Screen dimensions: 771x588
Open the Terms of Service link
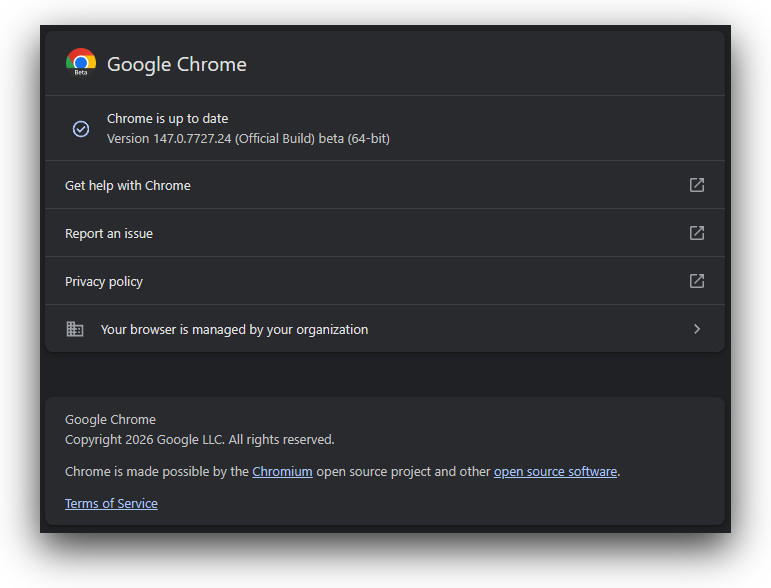111,503
